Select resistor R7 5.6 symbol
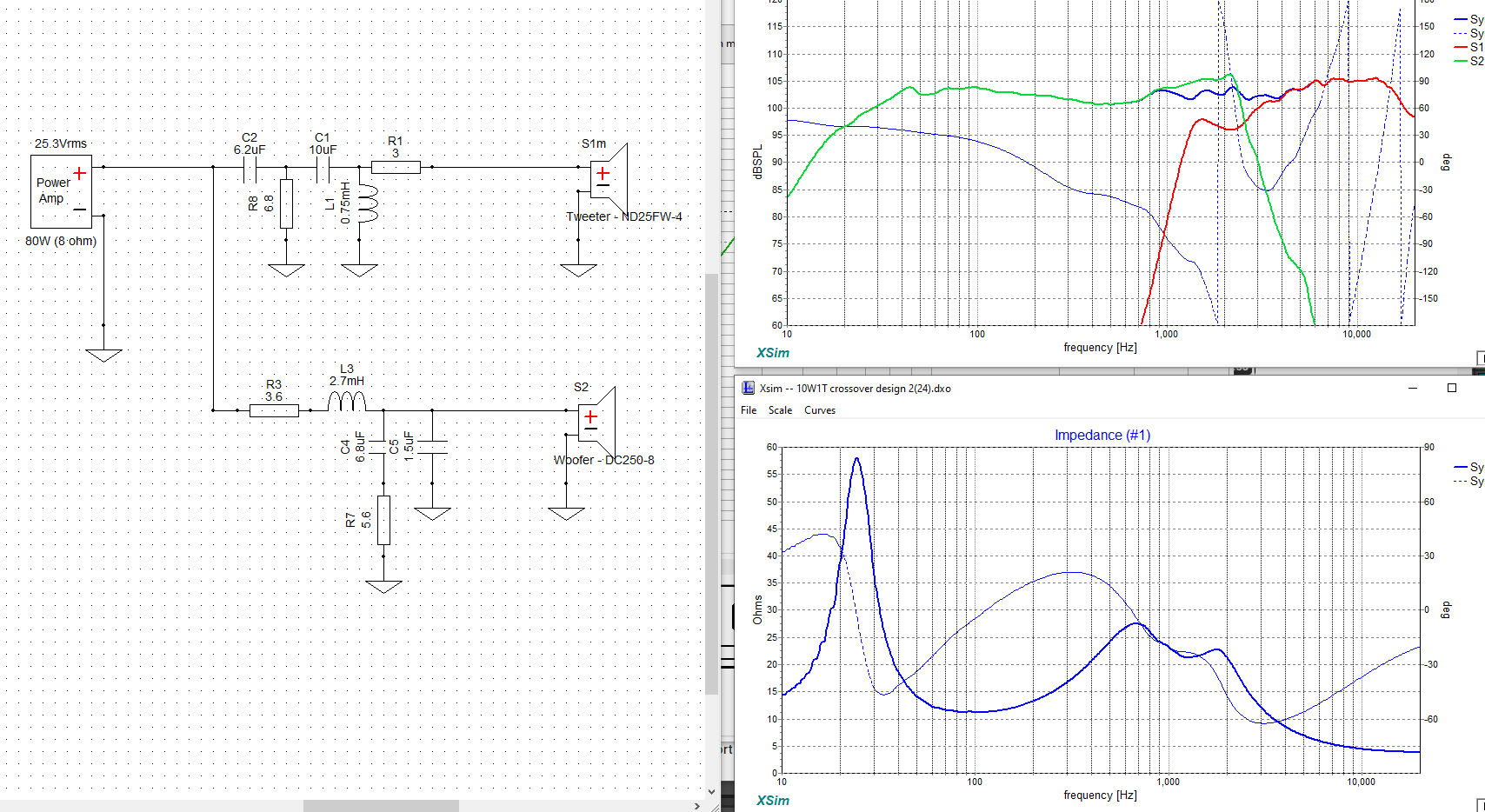 (383, 520)
